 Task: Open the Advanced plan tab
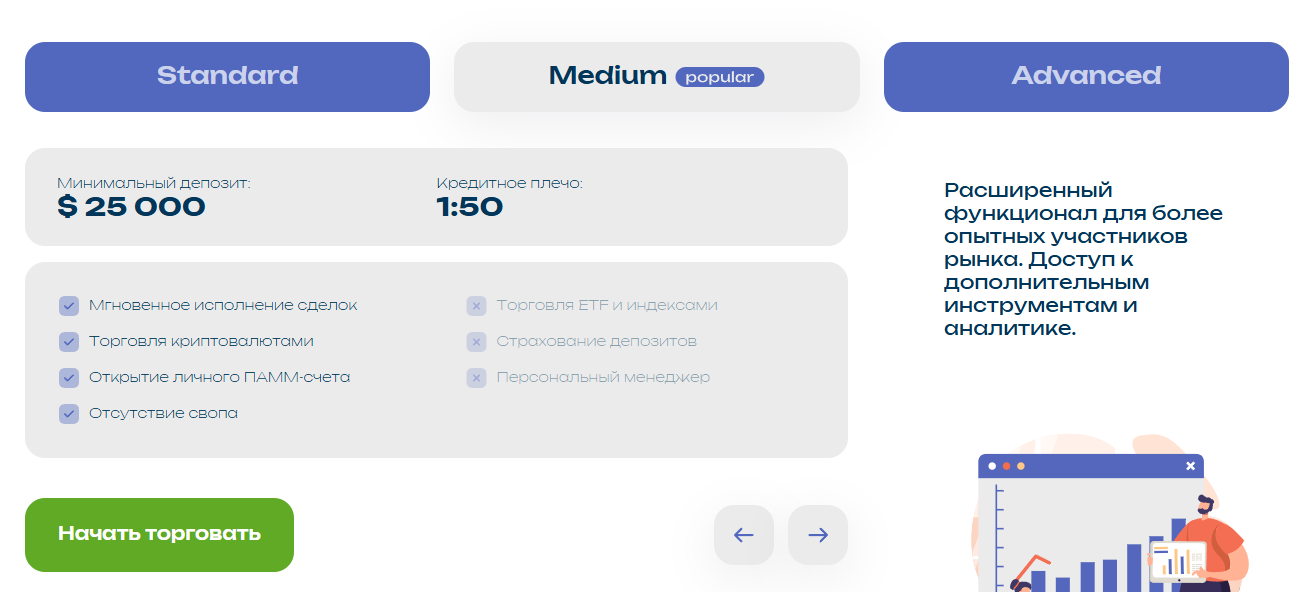coord(1086,76)
